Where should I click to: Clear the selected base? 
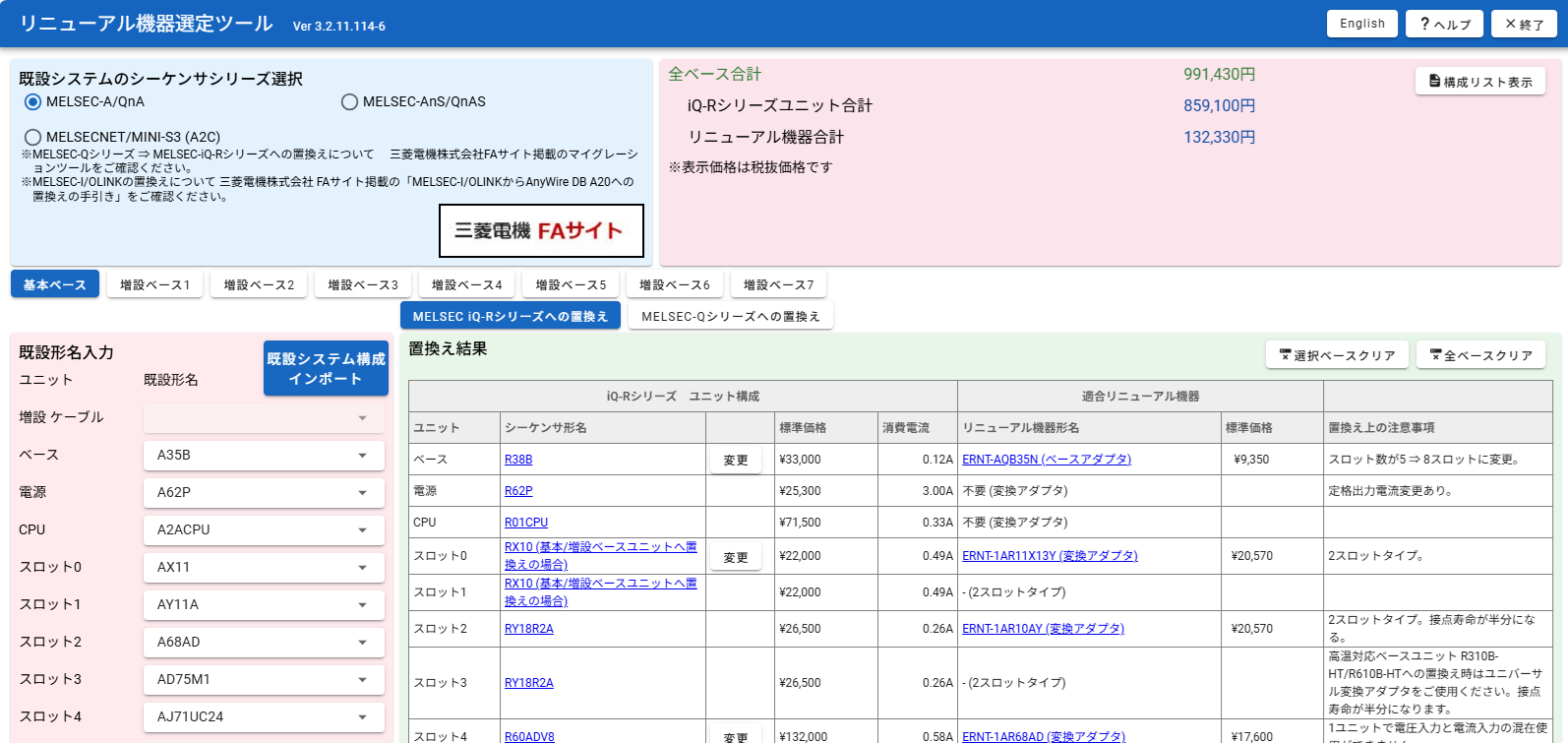click(x=1336, y=355)
